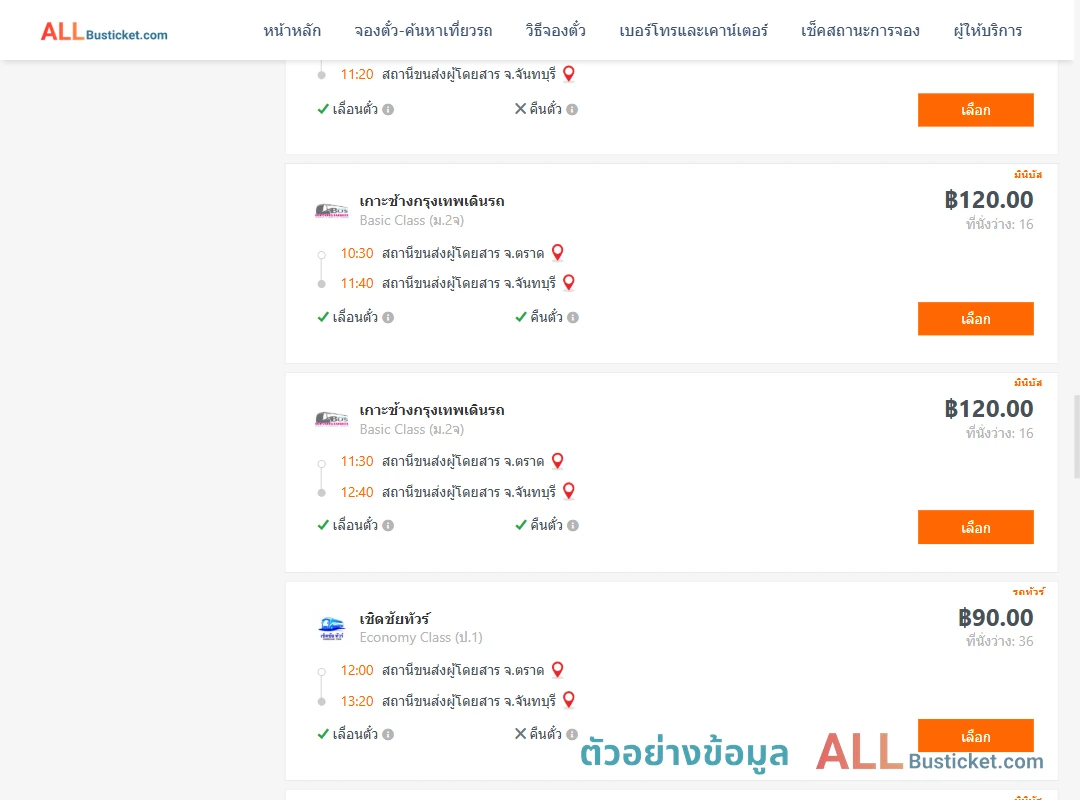Click operator logo on the 11:30 trip card

coord(331,419)
